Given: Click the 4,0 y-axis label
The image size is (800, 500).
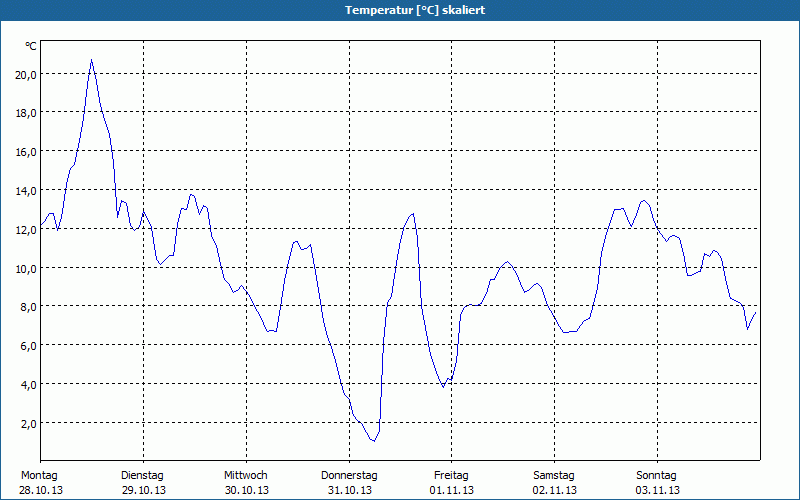Looking at the screenshot, I should point(28,385).
